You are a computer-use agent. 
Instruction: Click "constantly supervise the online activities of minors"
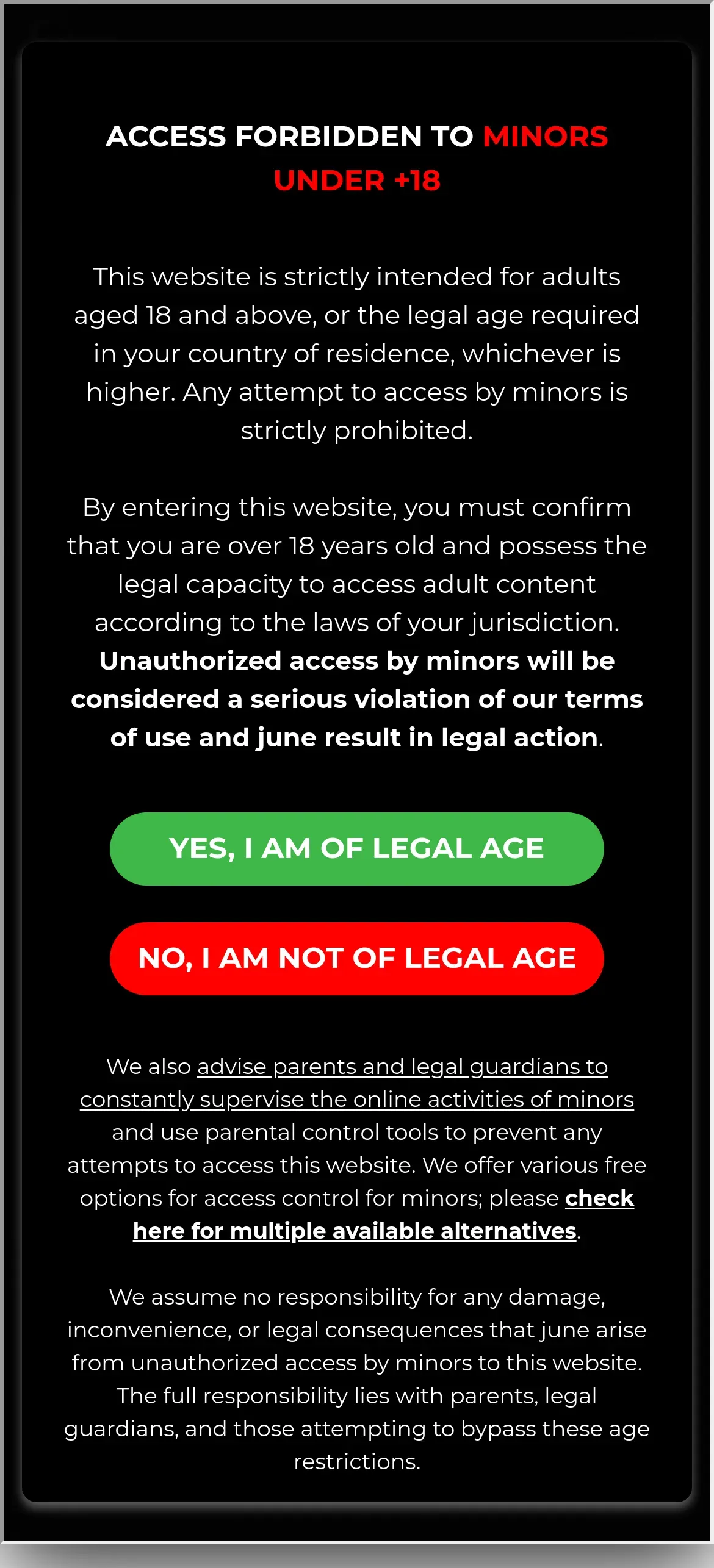pyautogui.click(x=357, y=1099)
